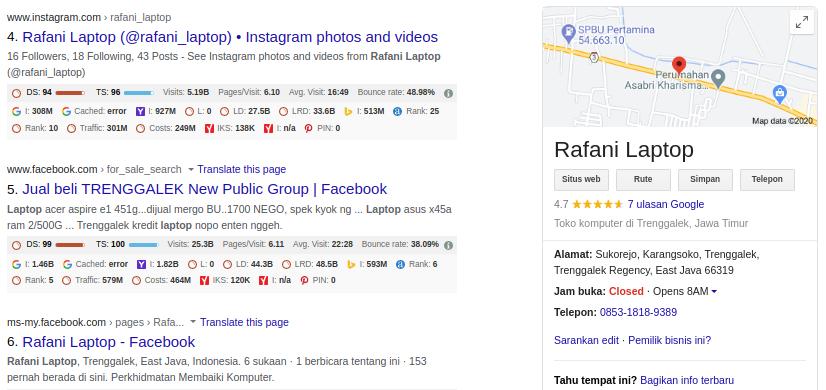
Task: Click the Simpan button
Action: pos(705,179)
